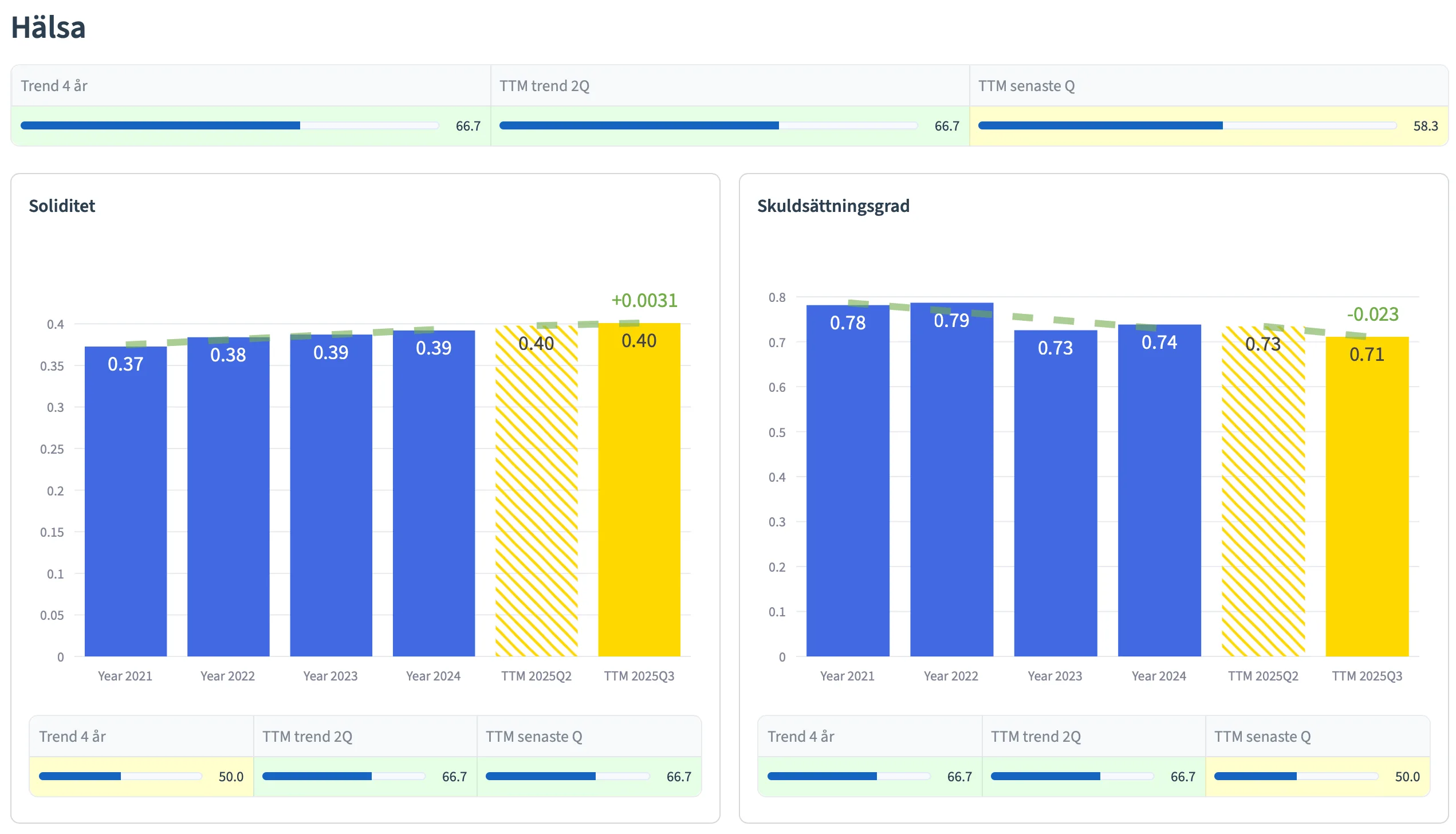Screen dimensions: 1456x834
Task: Click the Hälsa section heading
Action: [x=49, y=27]
